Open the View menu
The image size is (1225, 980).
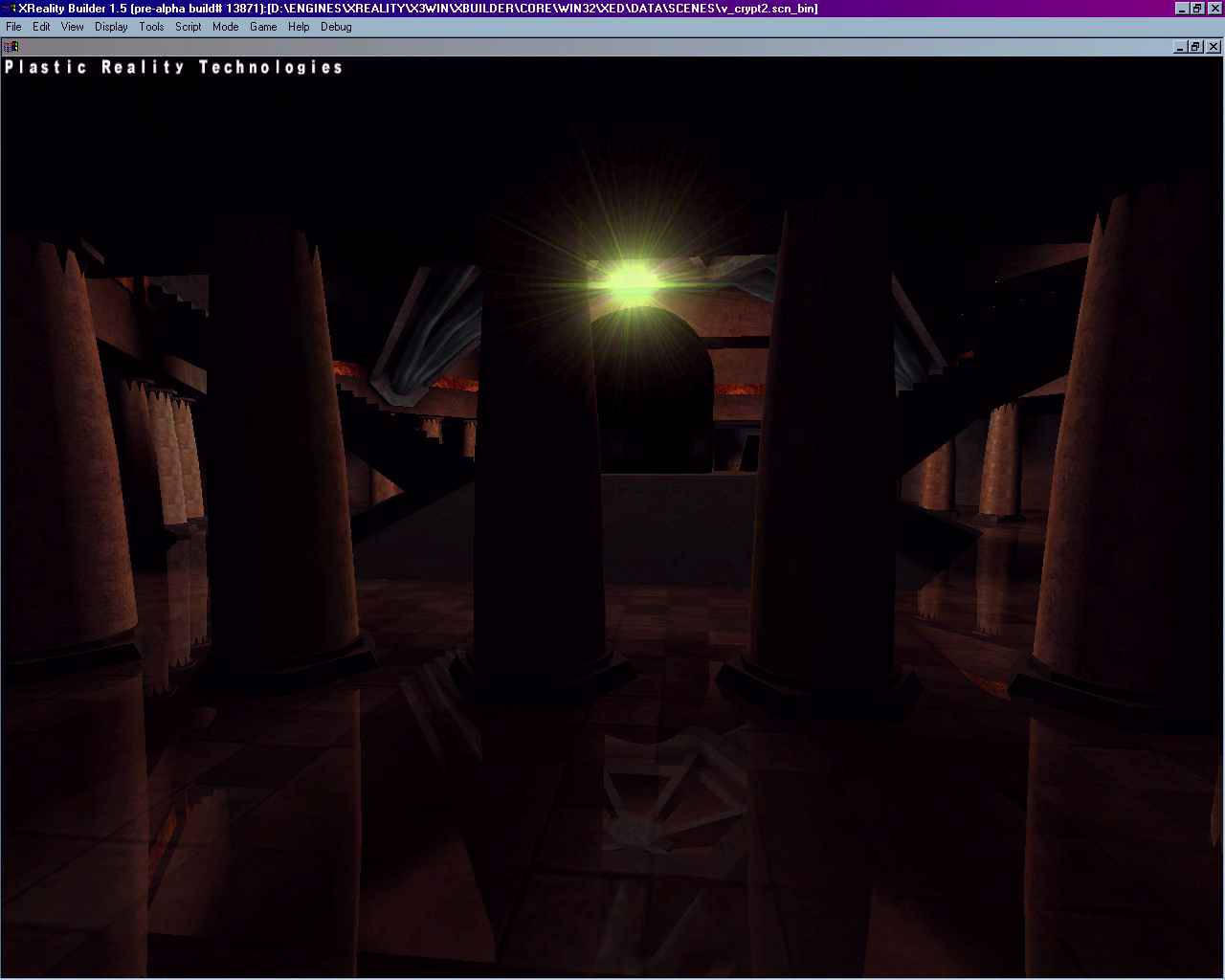tap(73, 27)
